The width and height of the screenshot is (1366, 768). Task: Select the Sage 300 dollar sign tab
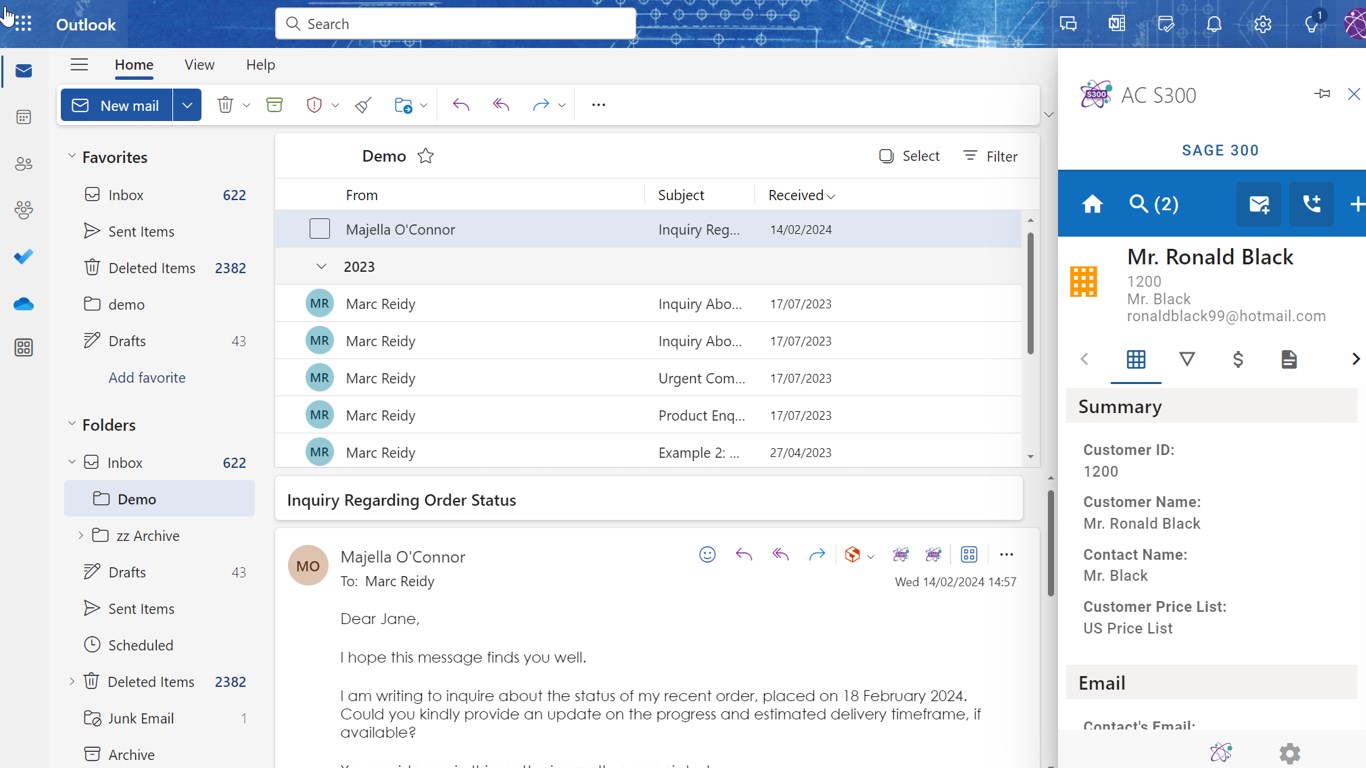(x=1238, y=359)
